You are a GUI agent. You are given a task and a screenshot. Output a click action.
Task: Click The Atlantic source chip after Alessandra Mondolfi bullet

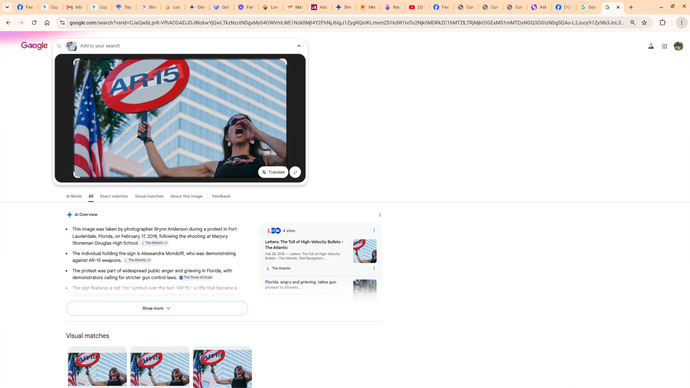click(137, 260)
